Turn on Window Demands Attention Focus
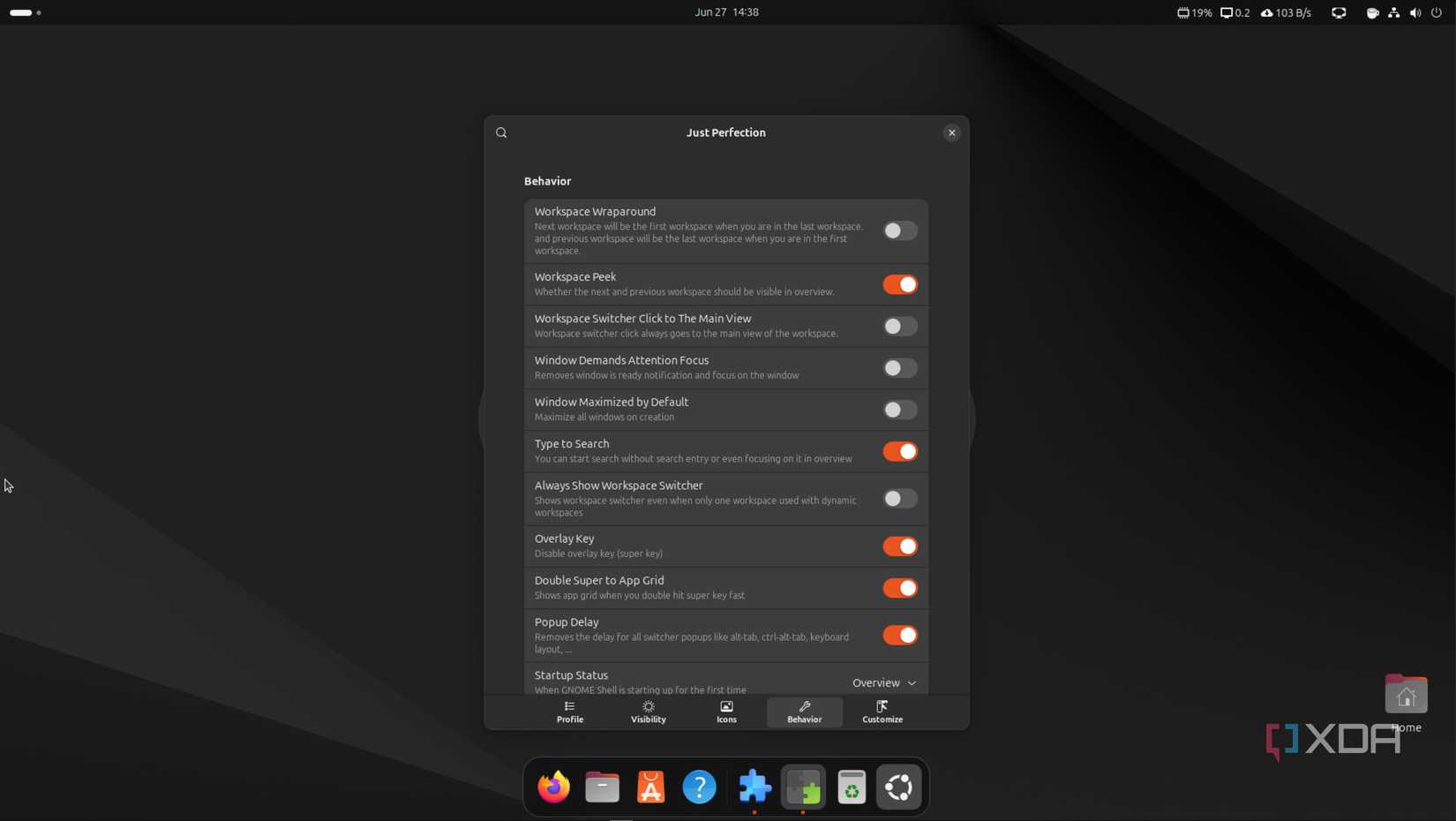Screen dimensions: 1456x821 pos(900,368)
